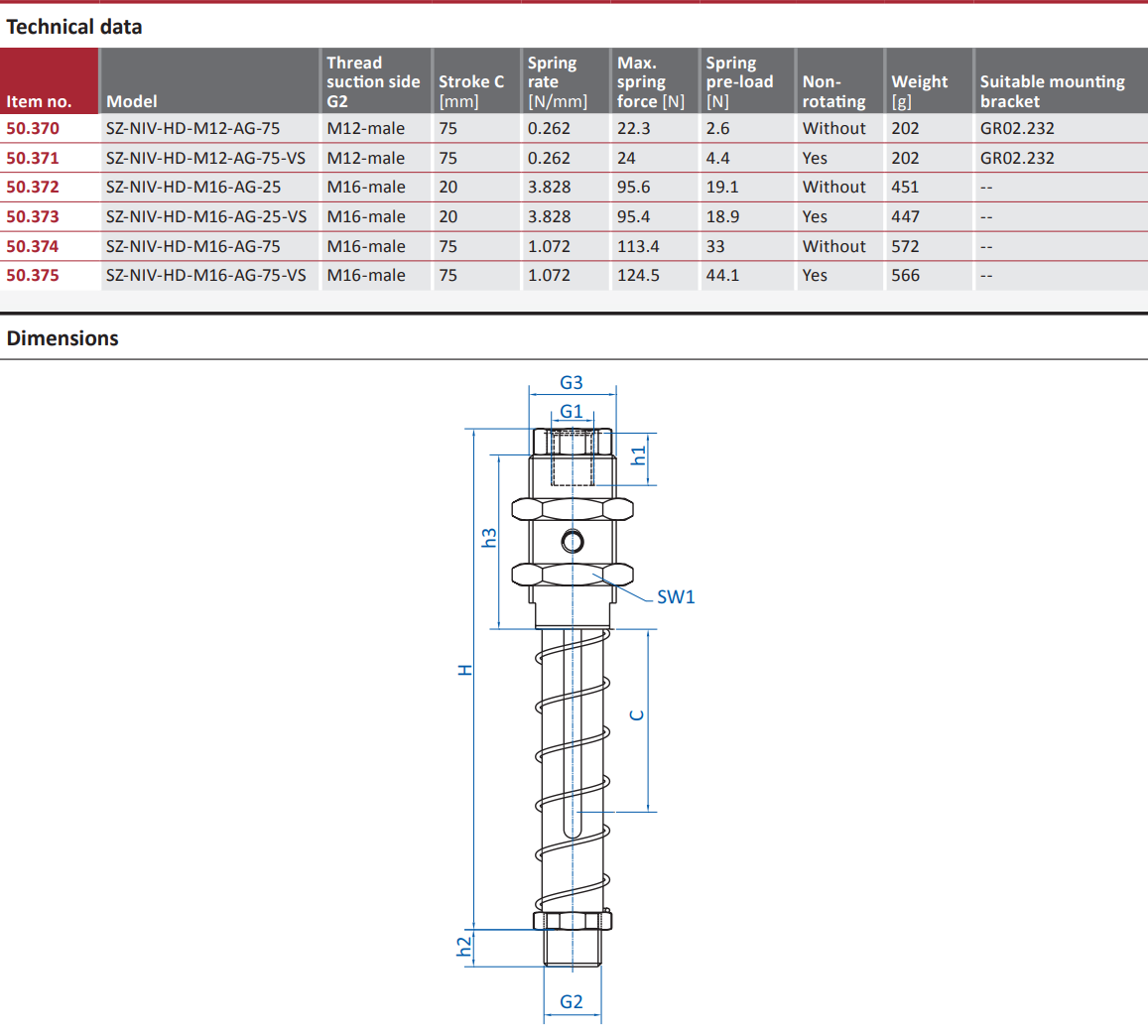Click 'Yes' in row 50.375
The height and width of the screenshot is (1036, 1148).
815,276
